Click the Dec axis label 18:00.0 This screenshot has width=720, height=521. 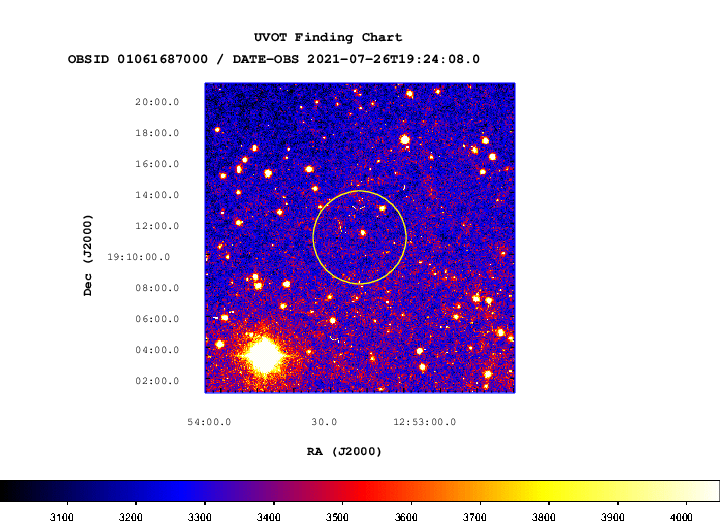[157, 133]
